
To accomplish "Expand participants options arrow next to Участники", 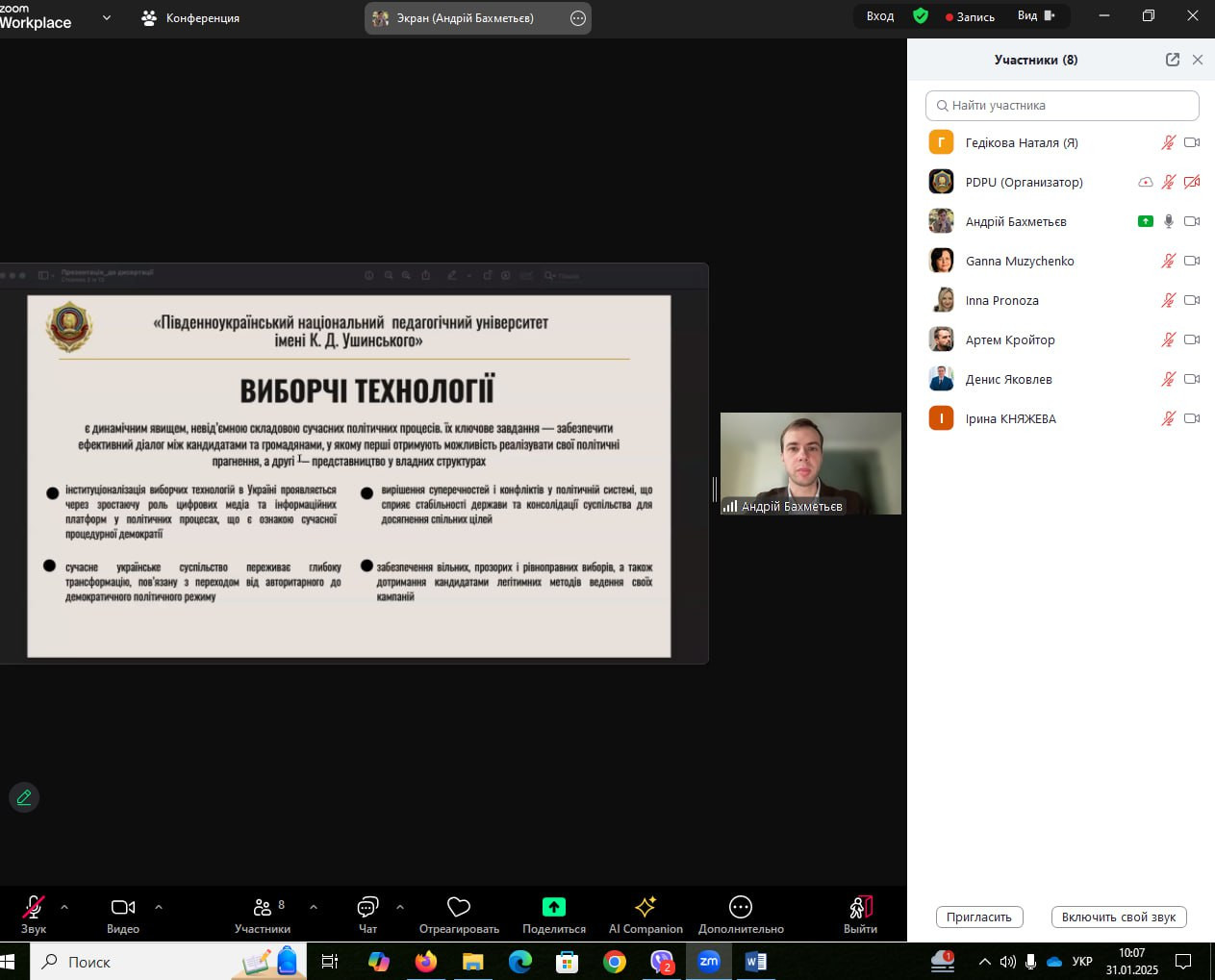I will point(314,907).
